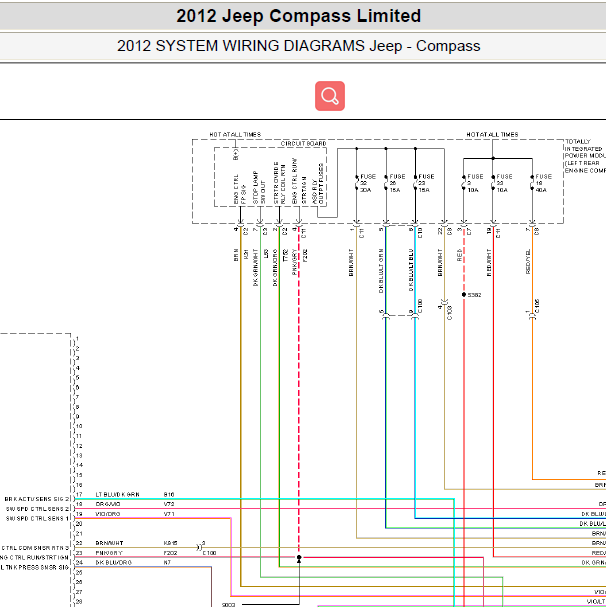Click pin number 16 on left module connector
Screen dimensions: 606x607
pyautogui.click(x=79, y=485)
